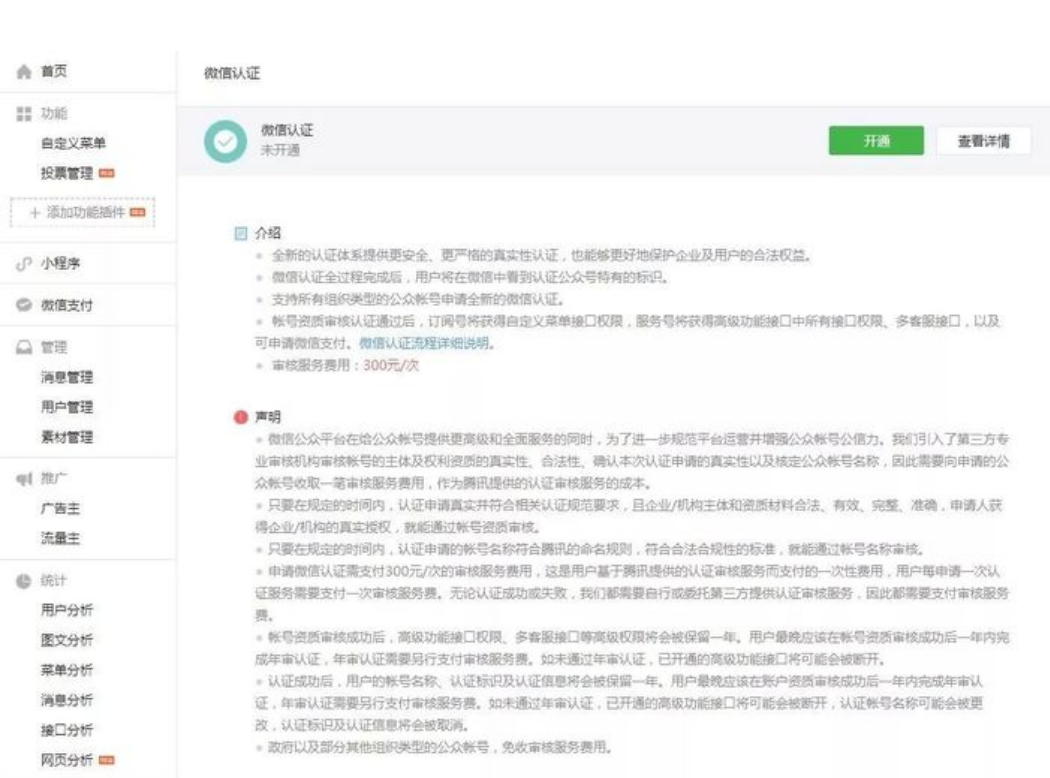The width and height of the screenshot is (1050, 778).
Task: Click the home icon beside 首页
Action: pos(24,72)
